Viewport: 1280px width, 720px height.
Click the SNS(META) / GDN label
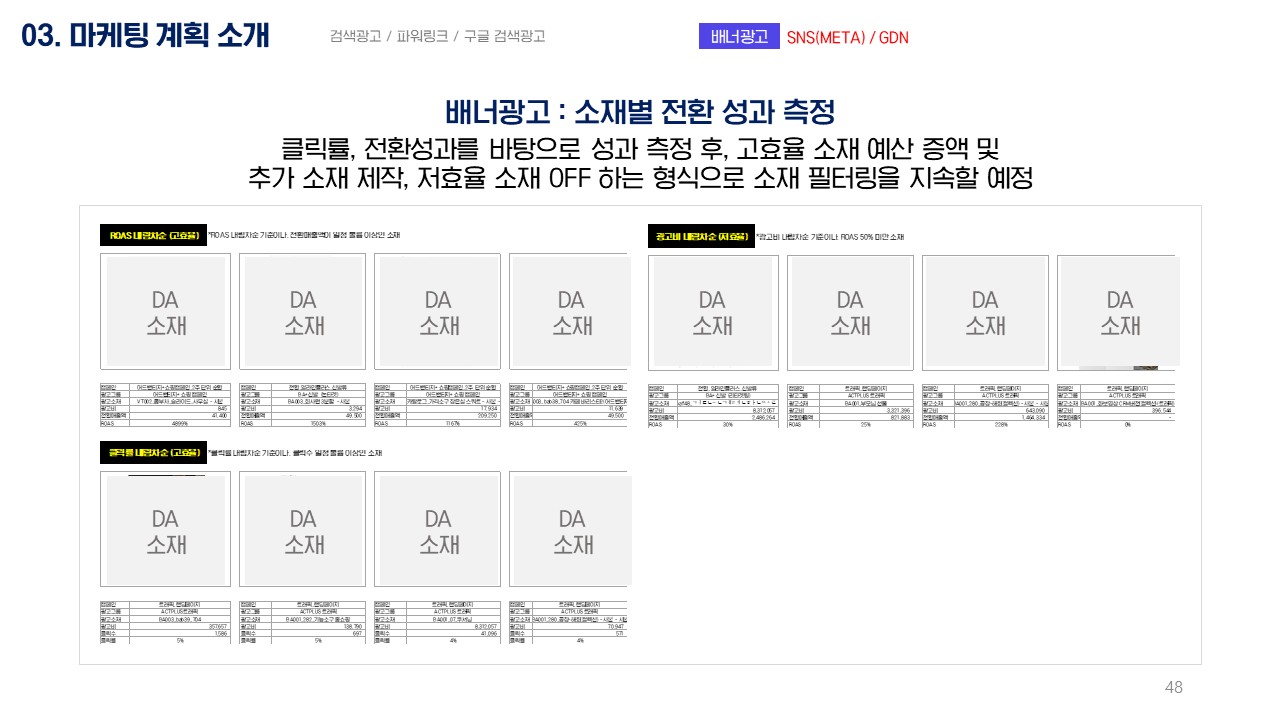(847, 38)
